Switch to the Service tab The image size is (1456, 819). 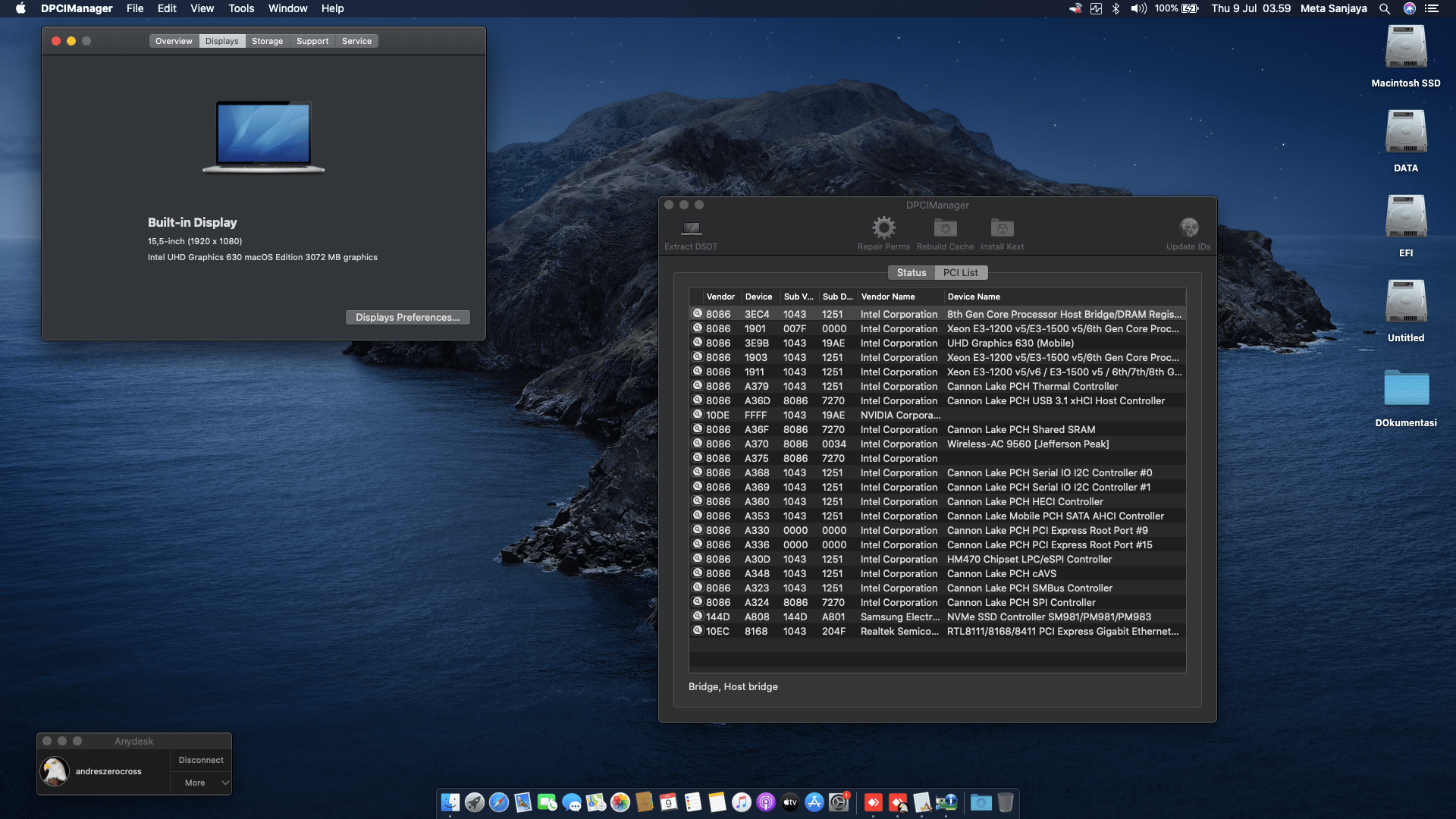pyautogui.click(x=356, y=41)
